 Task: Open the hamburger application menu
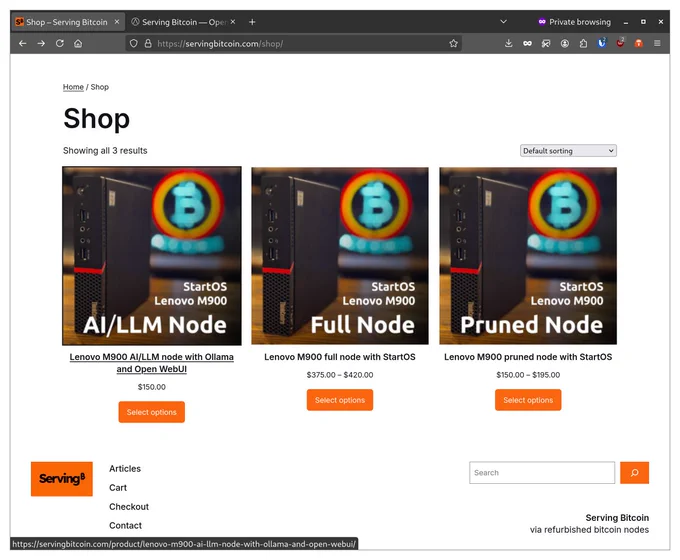(x=657, y=43)
